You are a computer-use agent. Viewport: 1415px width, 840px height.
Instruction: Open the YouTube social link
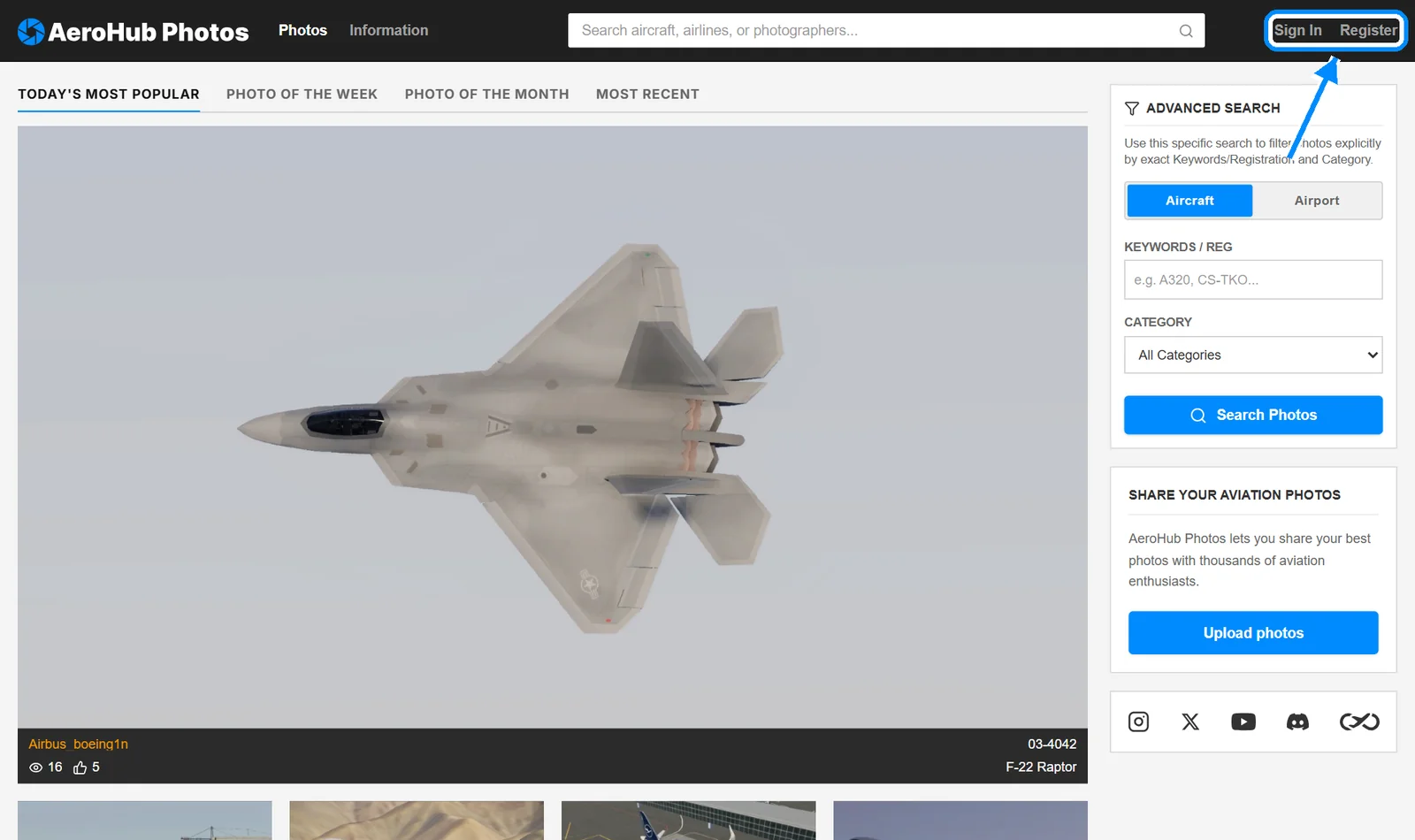1243,722
